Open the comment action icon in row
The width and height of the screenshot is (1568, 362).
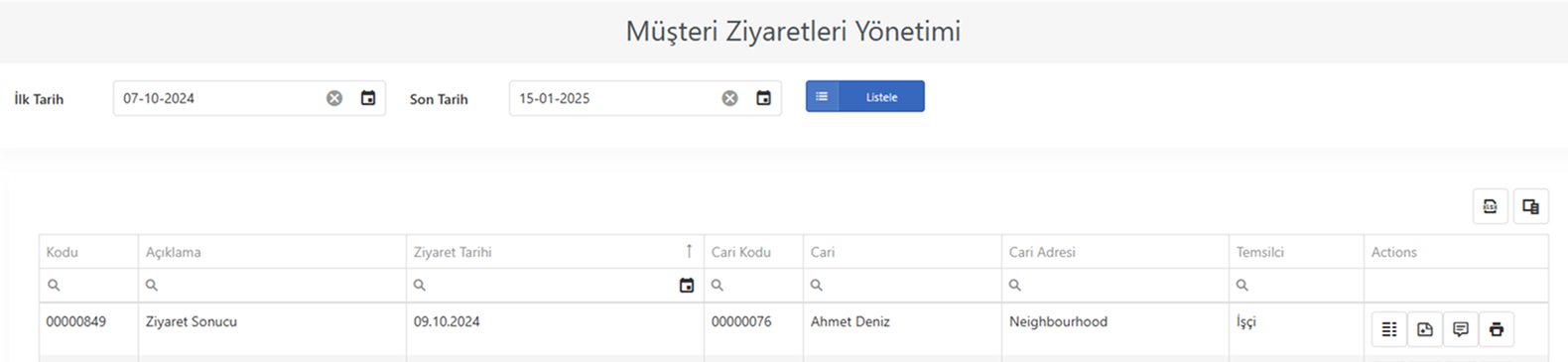[1461, 329]
